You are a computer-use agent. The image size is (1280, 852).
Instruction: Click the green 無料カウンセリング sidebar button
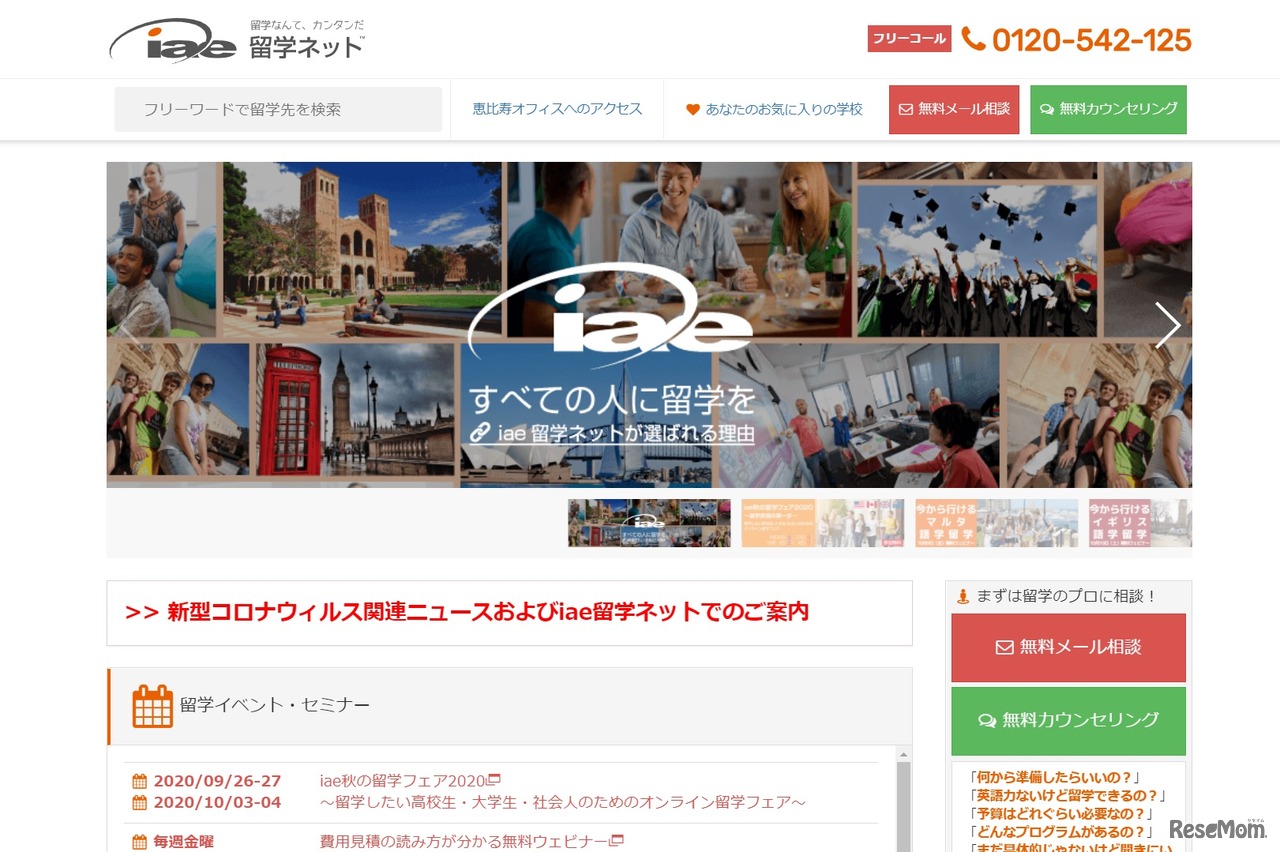(1067, 721)
